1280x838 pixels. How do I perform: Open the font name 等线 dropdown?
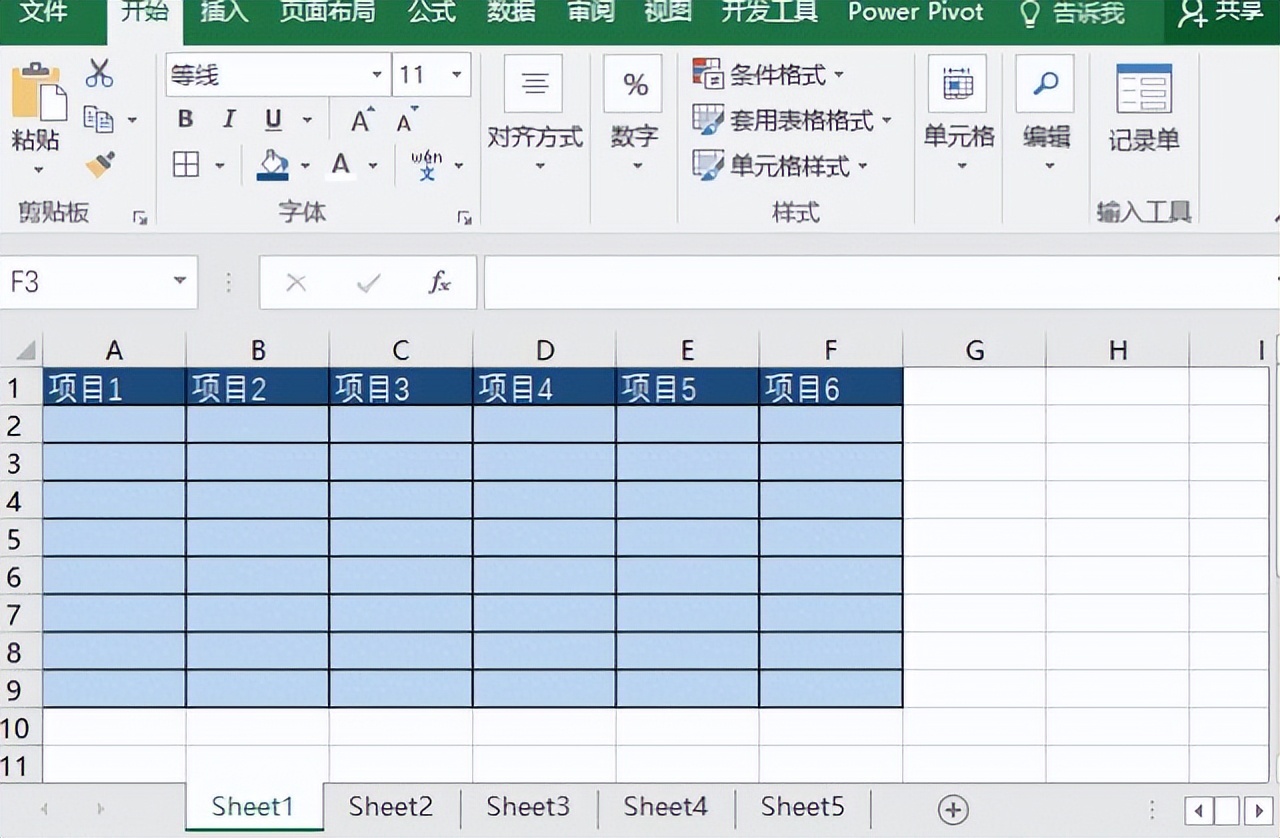[x=377, y=75]
